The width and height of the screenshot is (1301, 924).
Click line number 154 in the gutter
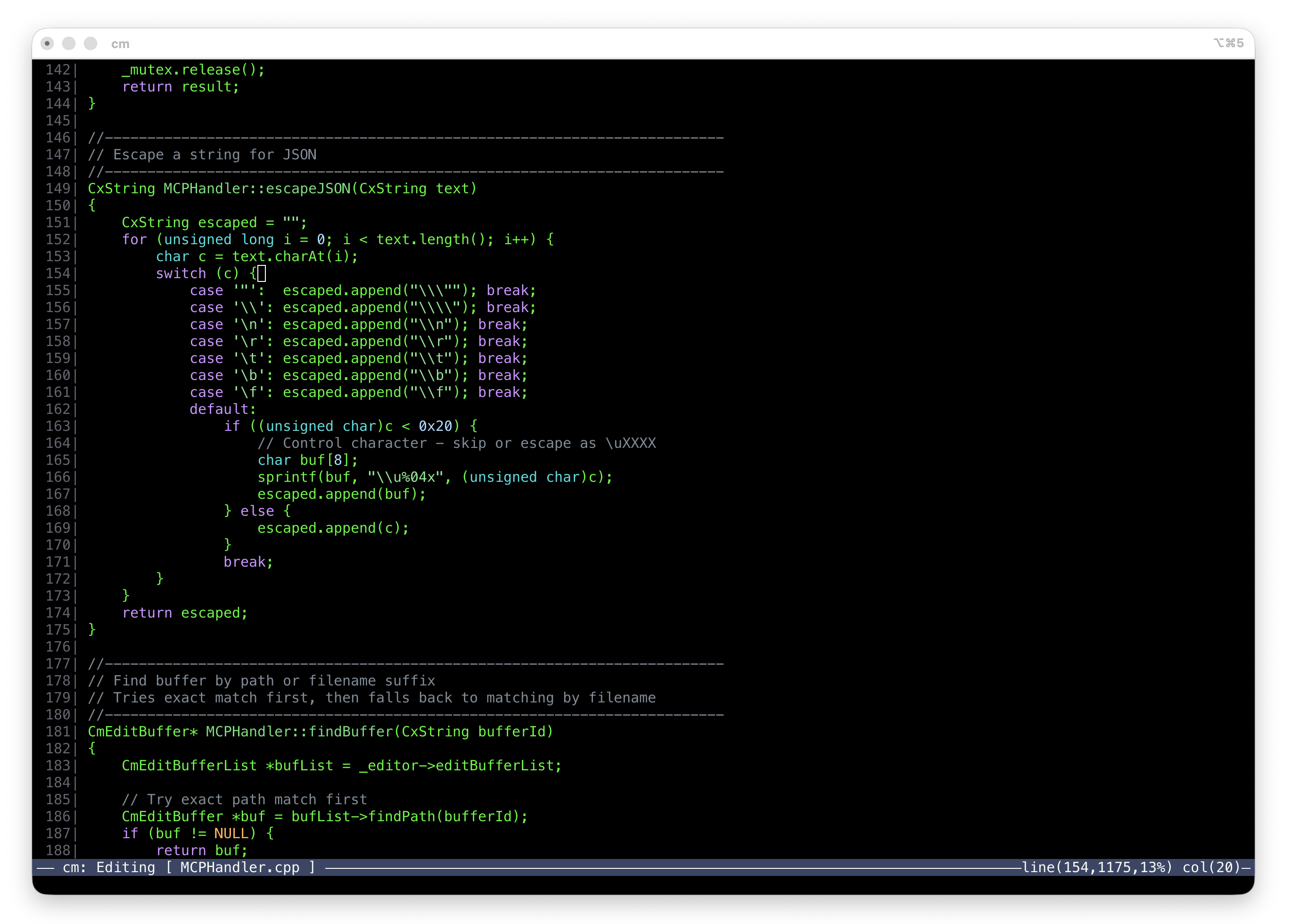point(58,273)
